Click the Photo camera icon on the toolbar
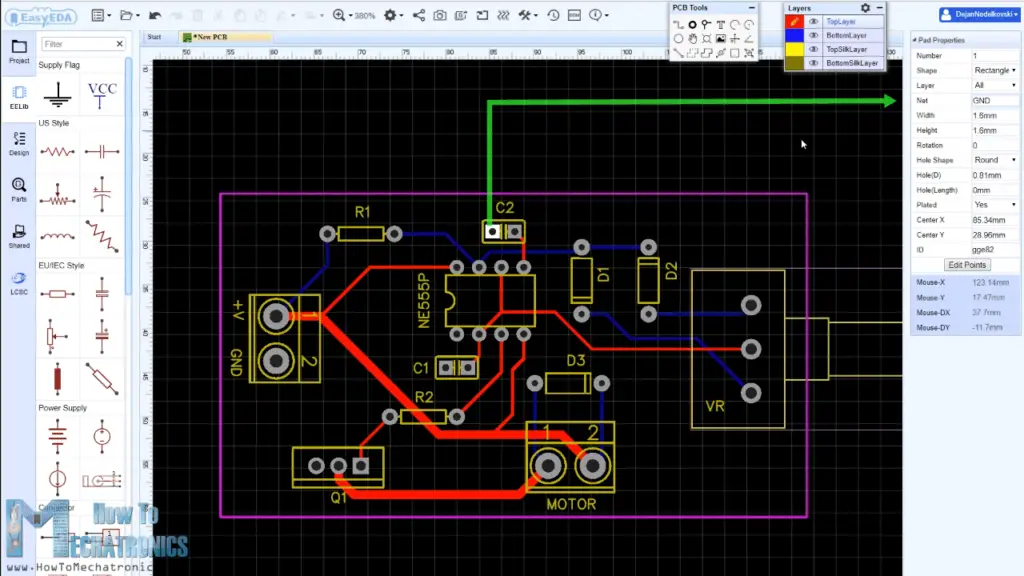The image size is (1024, 576). click(440, 16)
